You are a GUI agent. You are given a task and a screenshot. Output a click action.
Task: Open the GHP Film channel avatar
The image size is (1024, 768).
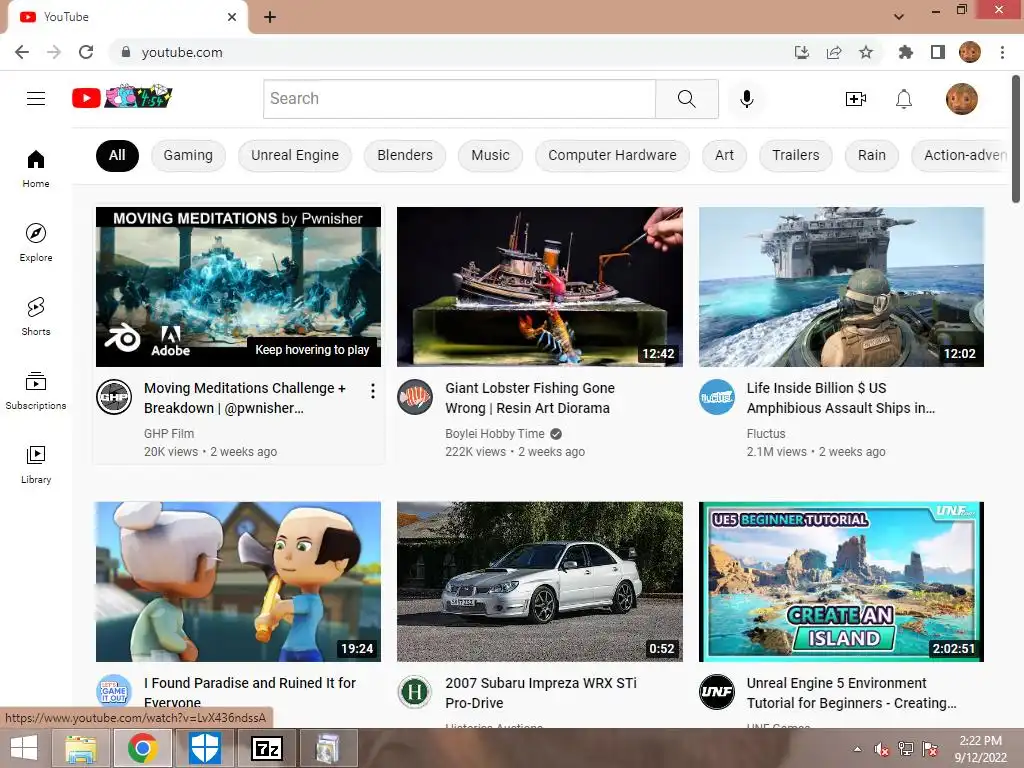(114, 396)
